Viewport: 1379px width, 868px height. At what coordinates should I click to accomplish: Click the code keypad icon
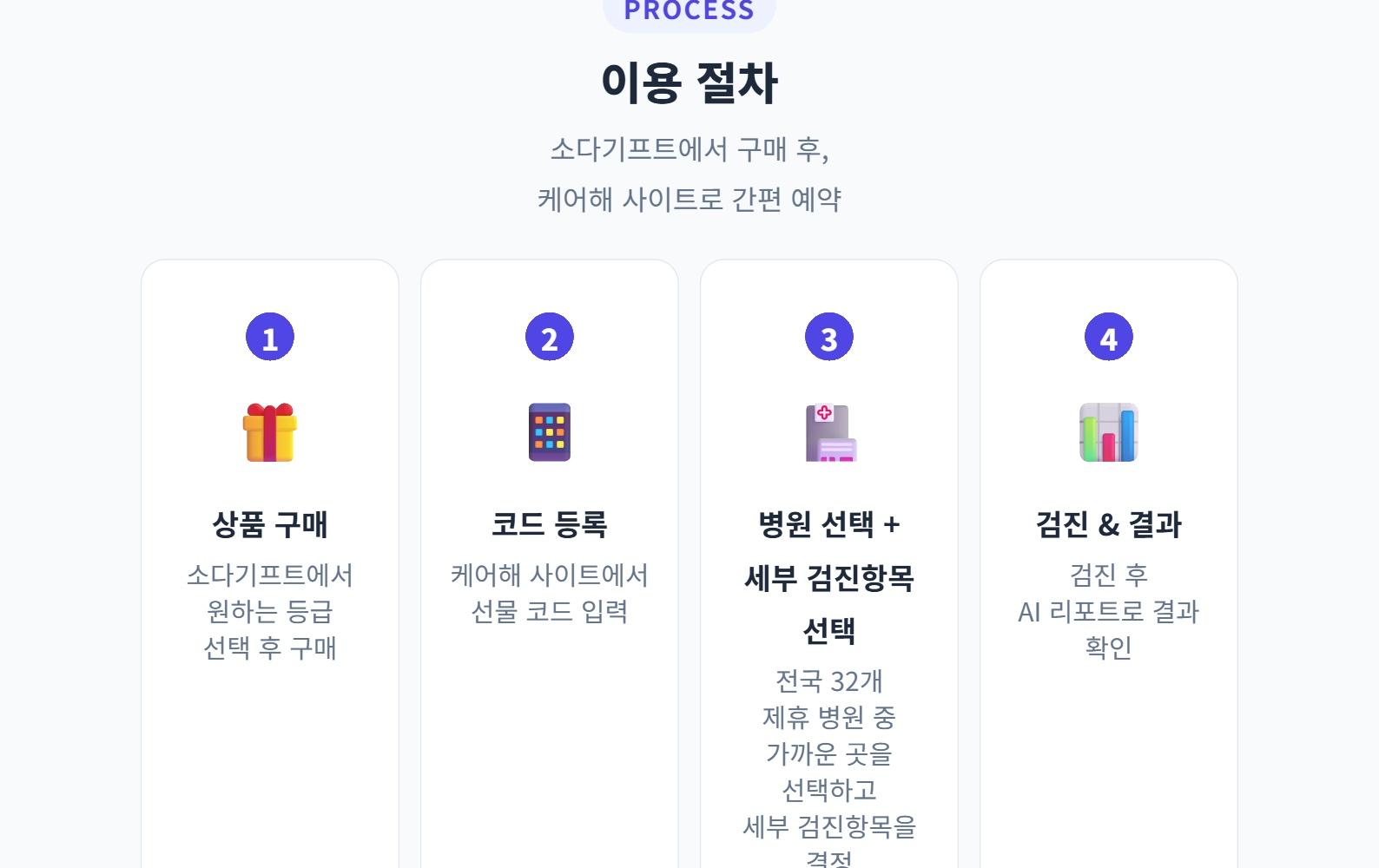tap(550, 432)
